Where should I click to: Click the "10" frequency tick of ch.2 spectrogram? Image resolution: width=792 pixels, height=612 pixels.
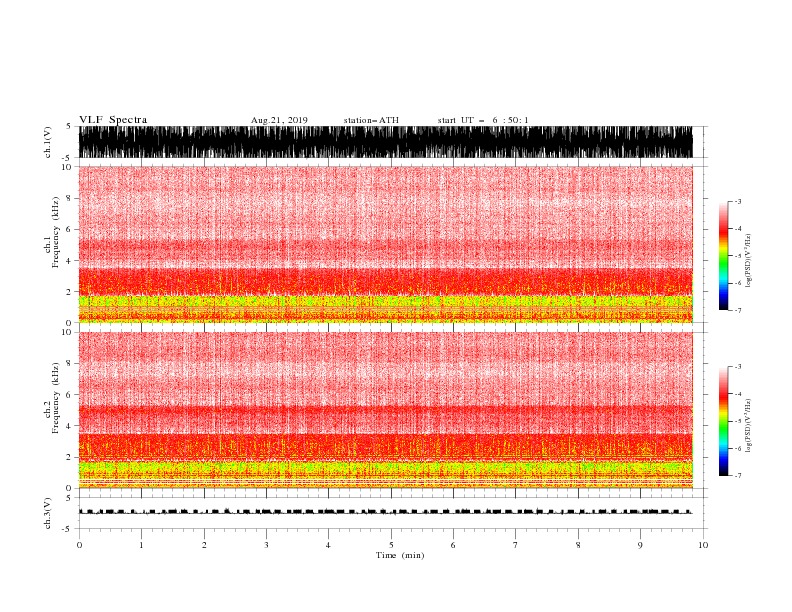click(67, 332)
